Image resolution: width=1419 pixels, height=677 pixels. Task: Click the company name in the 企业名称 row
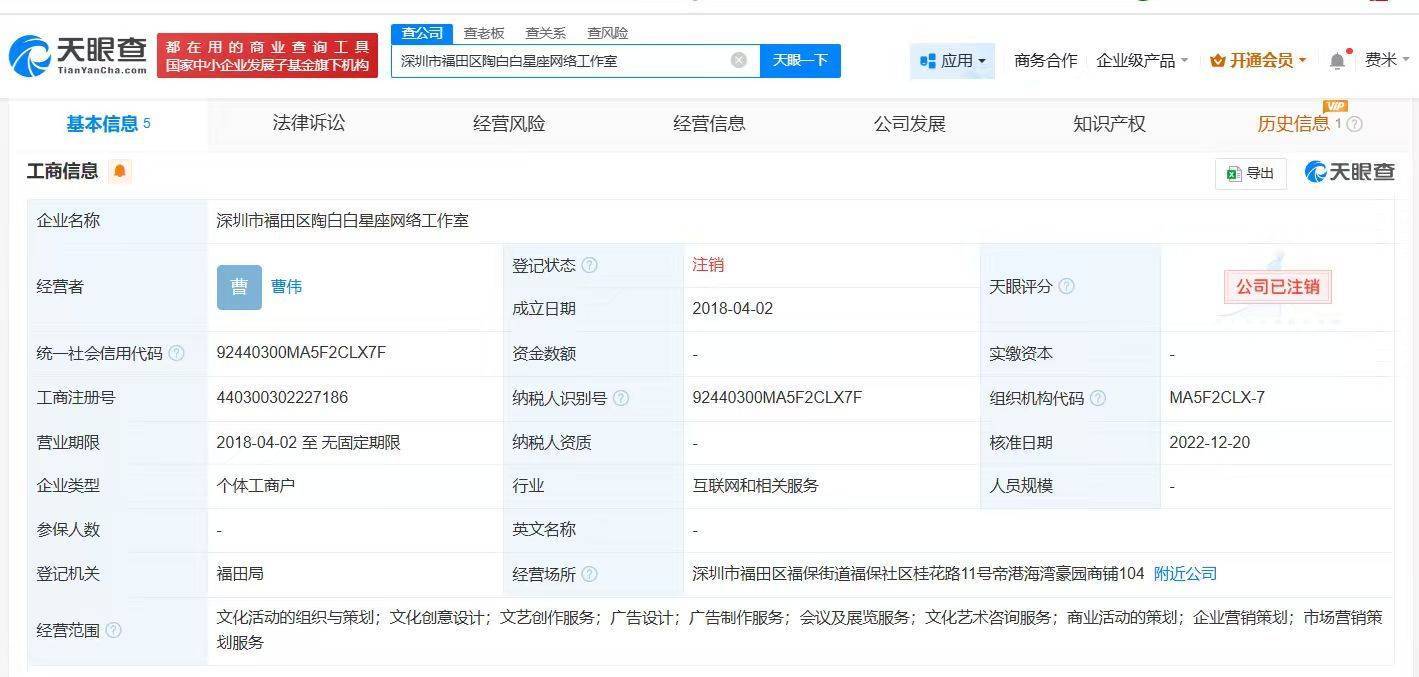pos(343,221)
